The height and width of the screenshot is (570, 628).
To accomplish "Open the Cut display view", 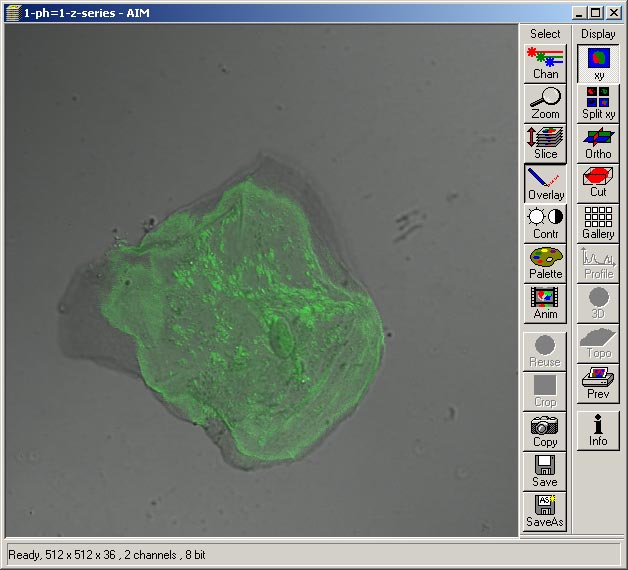I will coord(598,183).
